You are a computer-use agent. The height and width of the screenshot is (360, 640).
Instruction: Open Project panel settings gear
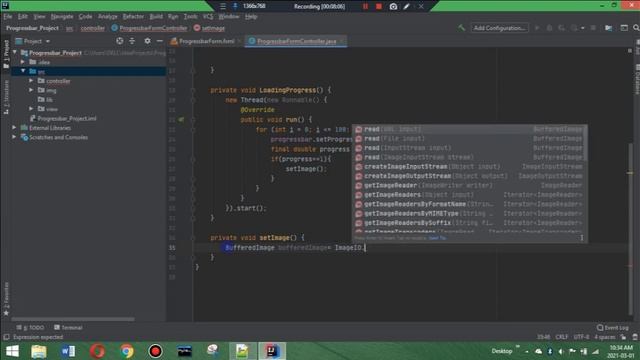[147, 41]
